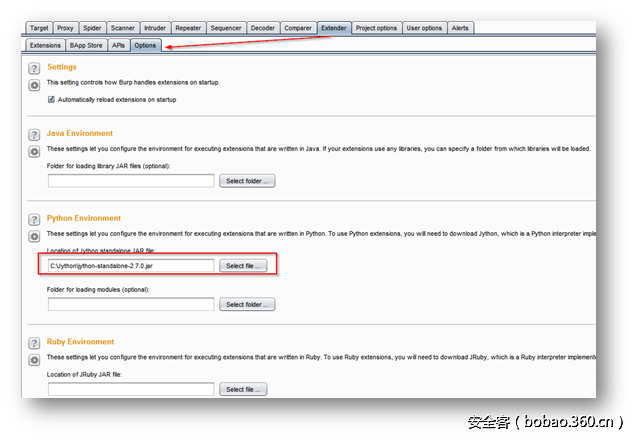The height and width of the screenshot is (440, 638).
Task: Open the Comparer tab
Action: (x=298, y=28)
